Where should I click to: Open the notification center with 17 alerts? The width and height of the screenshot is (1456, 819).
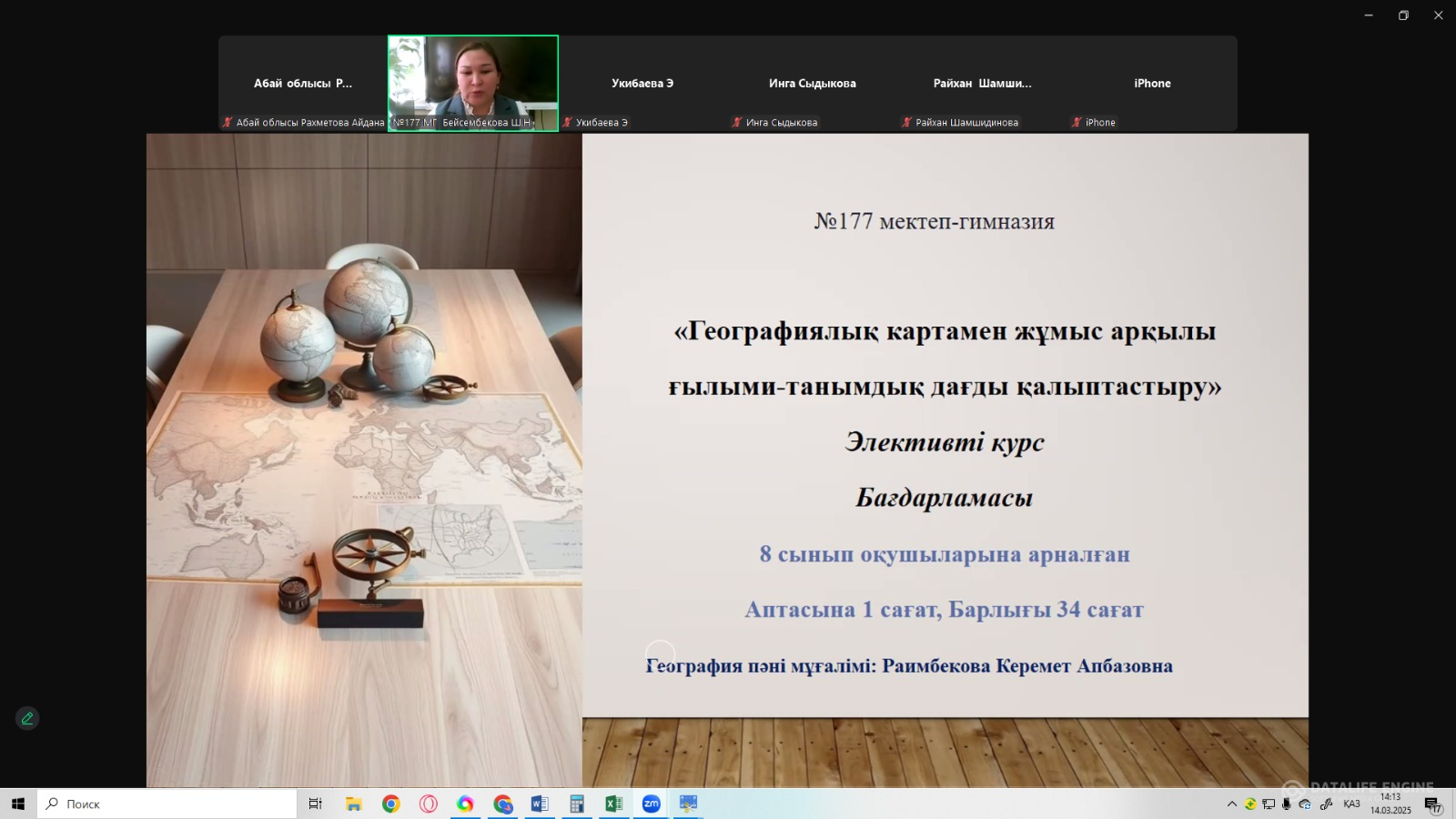(x=1432, y=804)
